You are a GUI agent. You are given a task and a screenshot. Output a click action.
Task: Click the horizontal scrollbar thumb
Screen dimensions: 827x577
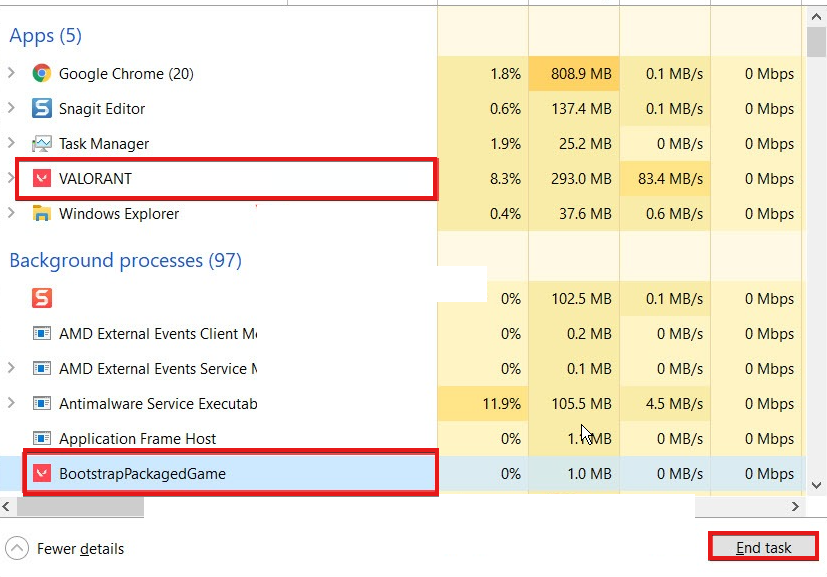tap(80, 507)
